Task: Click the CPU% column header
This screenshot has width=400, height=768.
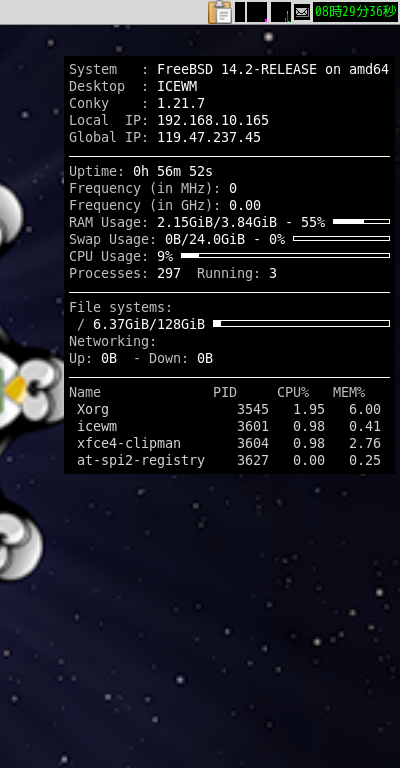Action: pyautogui.click(x=293, y=392)
